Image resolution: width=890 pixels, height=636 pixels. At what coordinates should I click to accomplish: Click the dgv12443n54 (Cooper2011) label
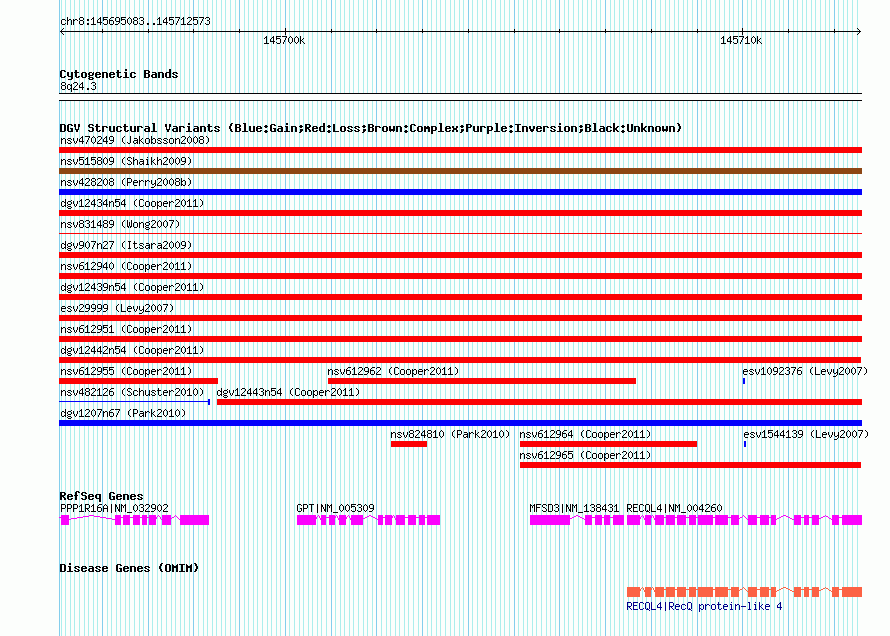(288, 392)
